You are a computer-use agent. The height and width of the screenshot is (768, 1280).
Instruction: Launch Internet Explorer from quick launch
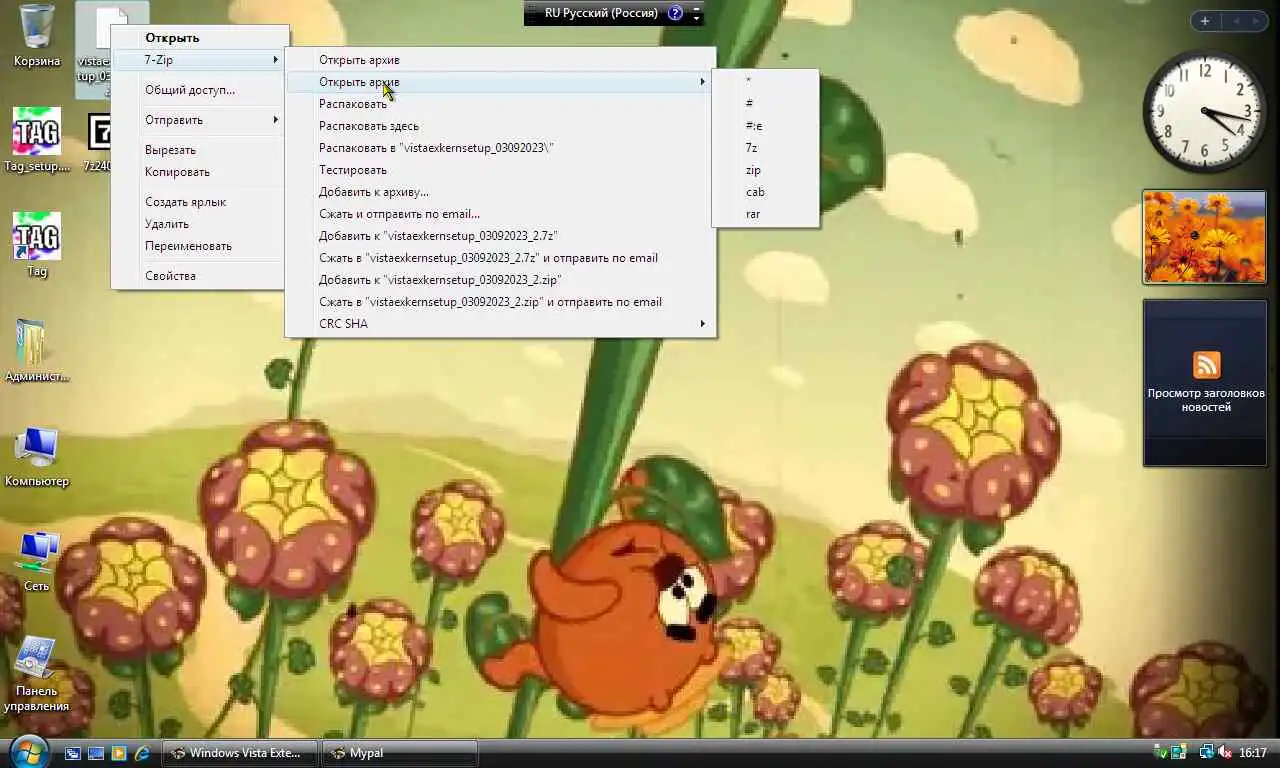pos(142,753)
